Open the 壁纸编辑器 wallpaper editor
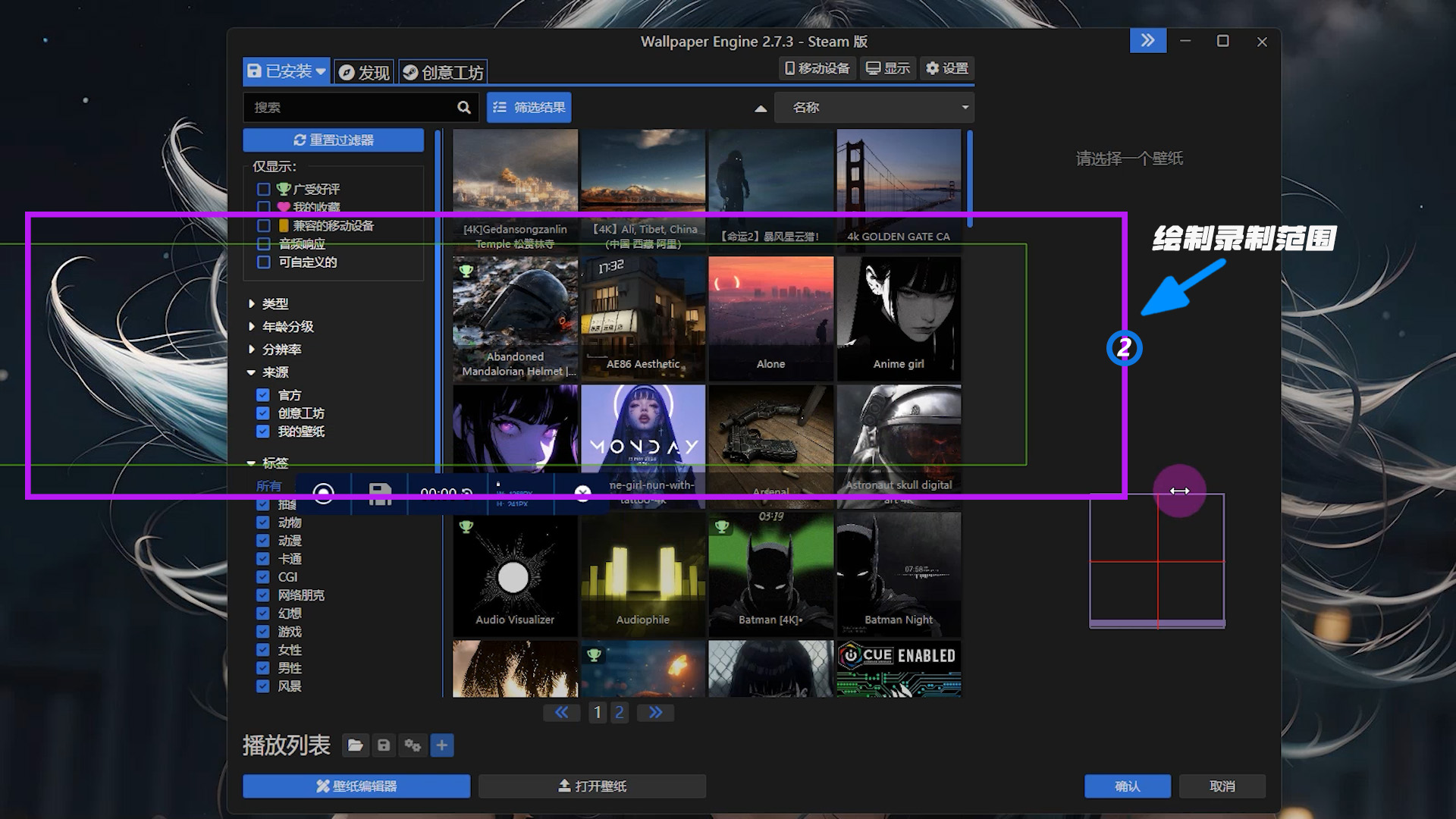1456x819 pixels. [356, 786]
